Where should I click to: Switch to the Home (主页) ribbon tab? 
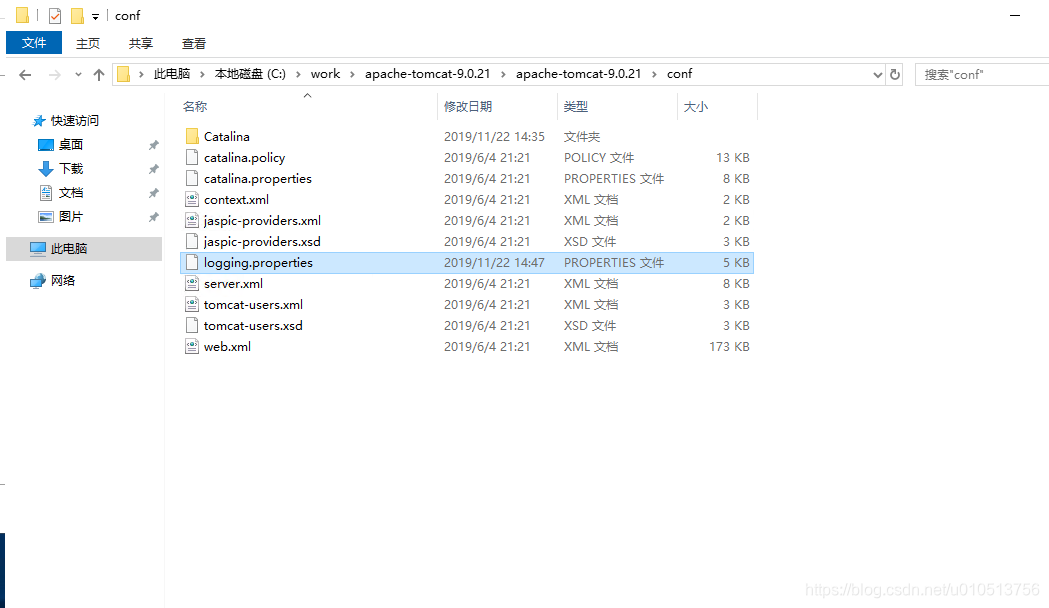point(88,43)
